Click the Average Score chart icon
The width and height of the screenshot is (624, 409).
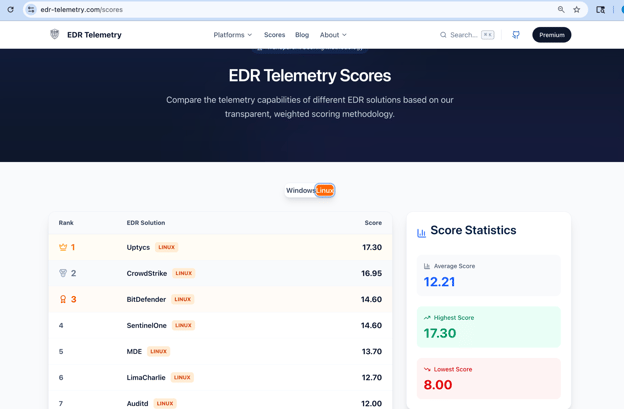(x=427, y=266)
